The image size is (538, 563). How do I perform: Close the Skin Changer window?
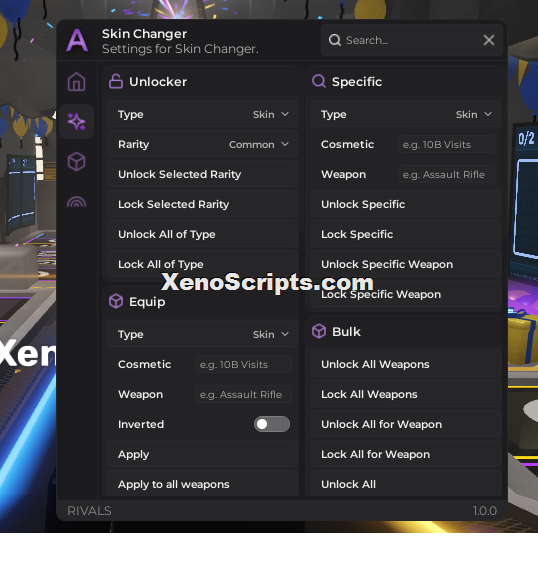tap(489, 40)
